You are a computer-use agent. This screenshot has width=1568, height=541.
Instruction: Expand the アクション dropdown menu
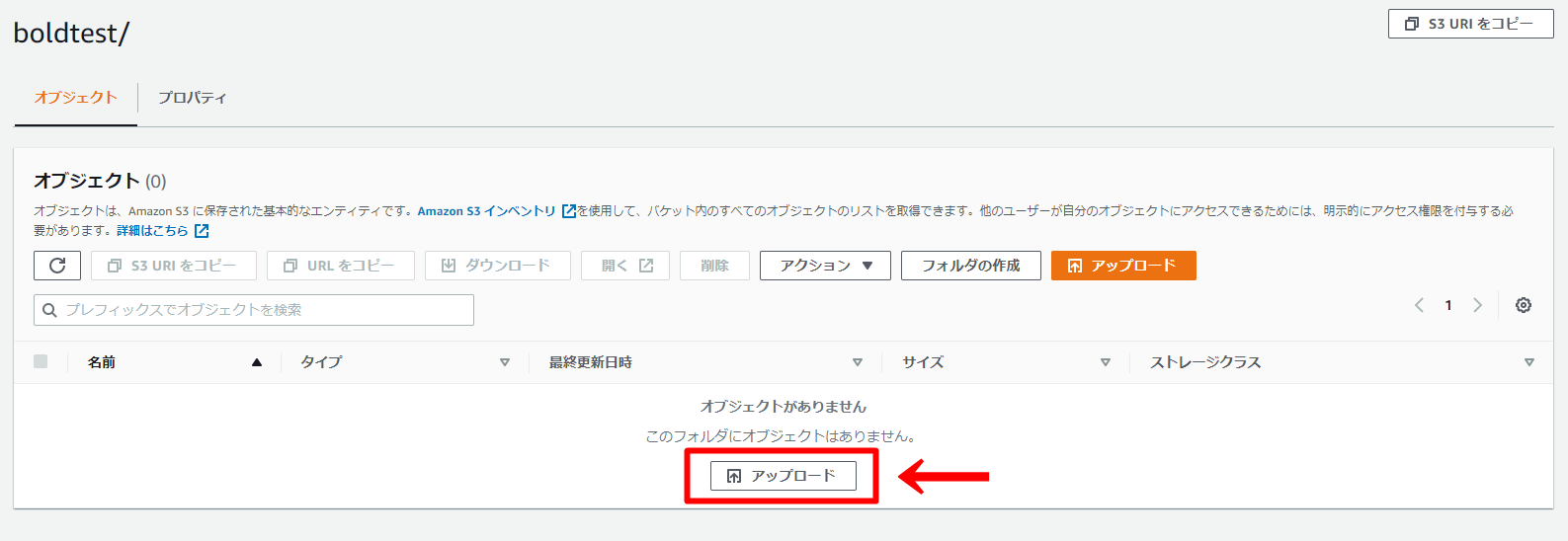[825, 266]
